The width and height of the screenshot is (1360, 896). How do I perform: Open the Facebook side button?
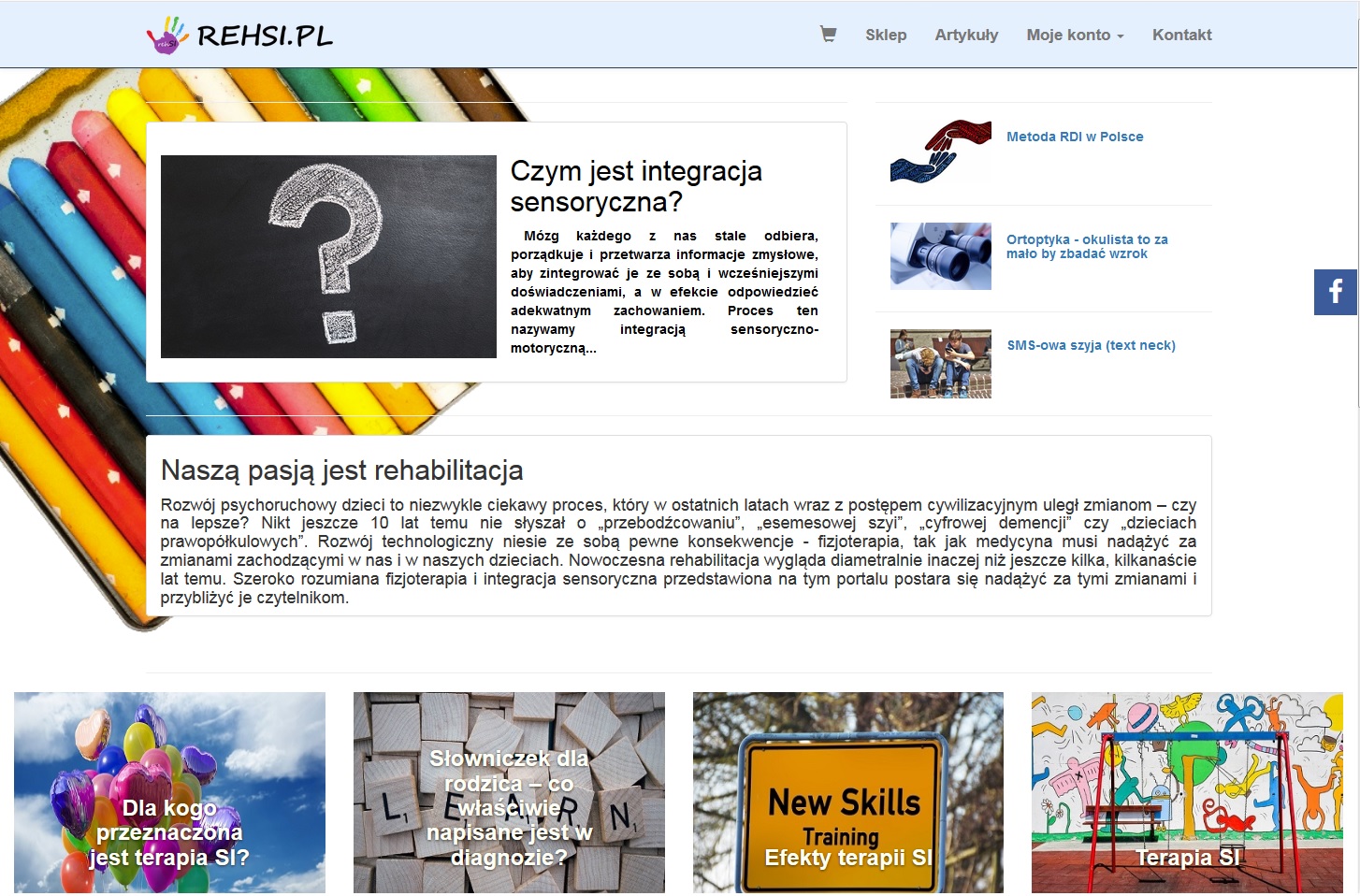pos(1335,292)
